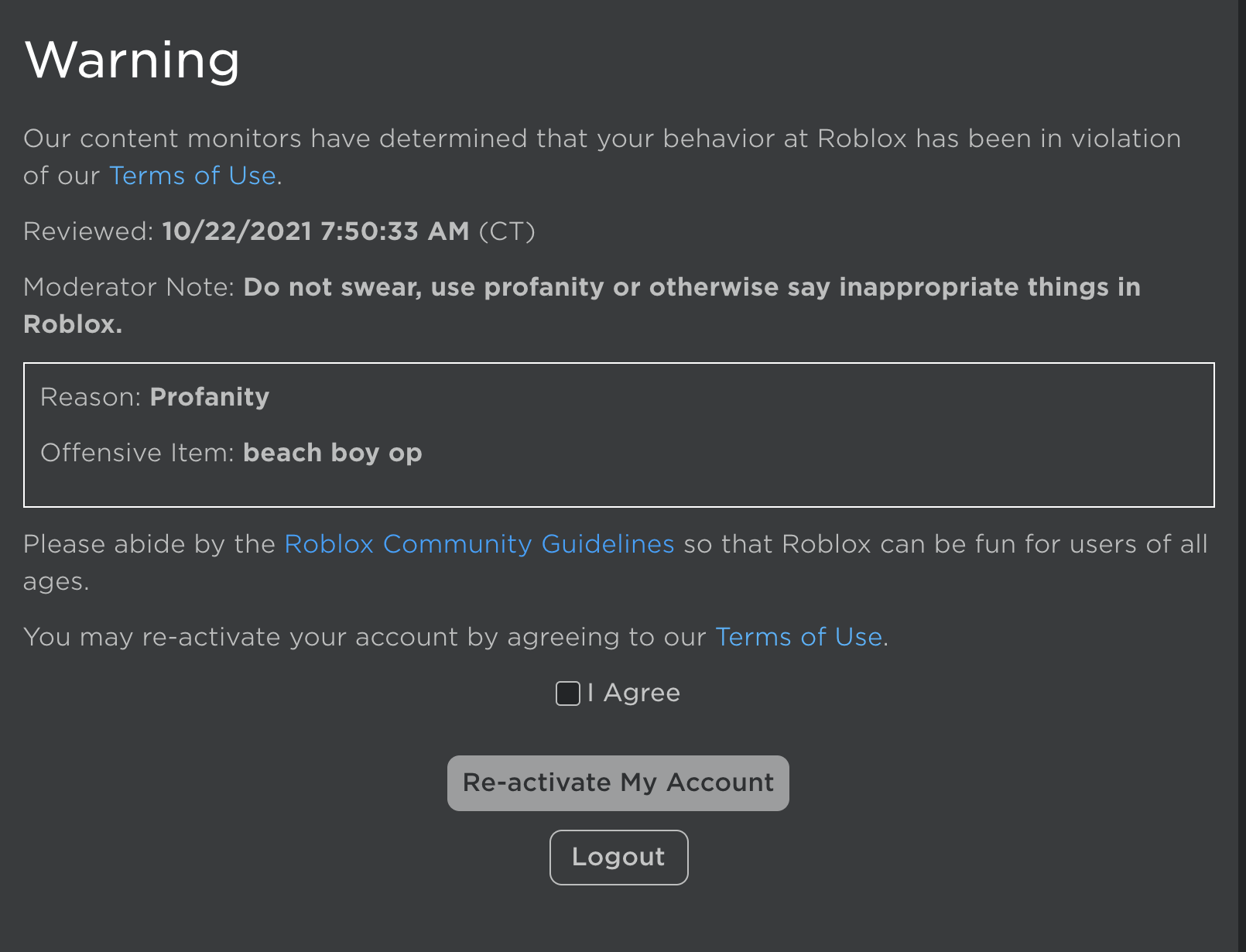Click the Re-activate My Account button

618,783
